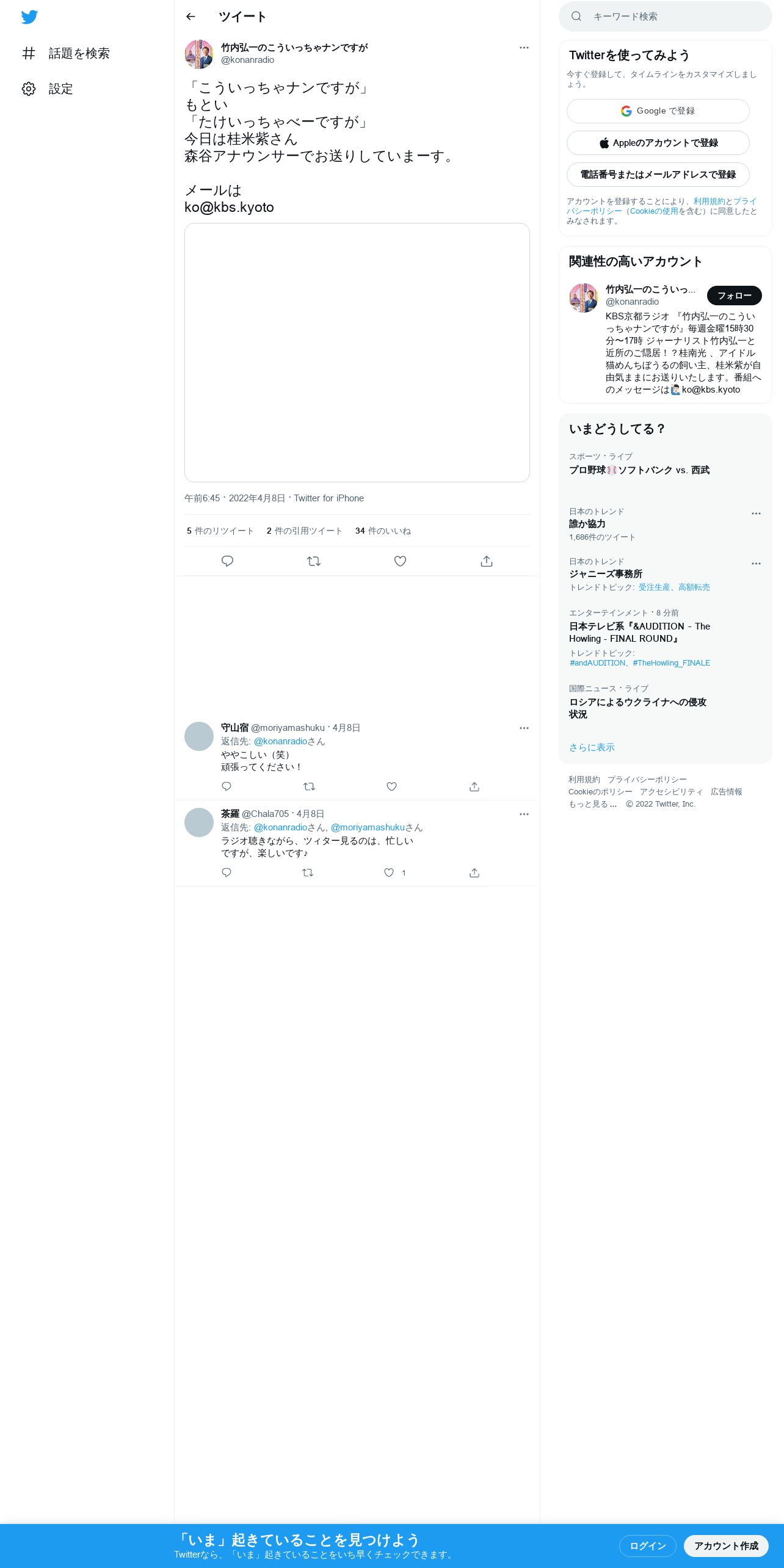Click さらに表示 to show more trends
784x1568 pixels.
click(592, 747)
